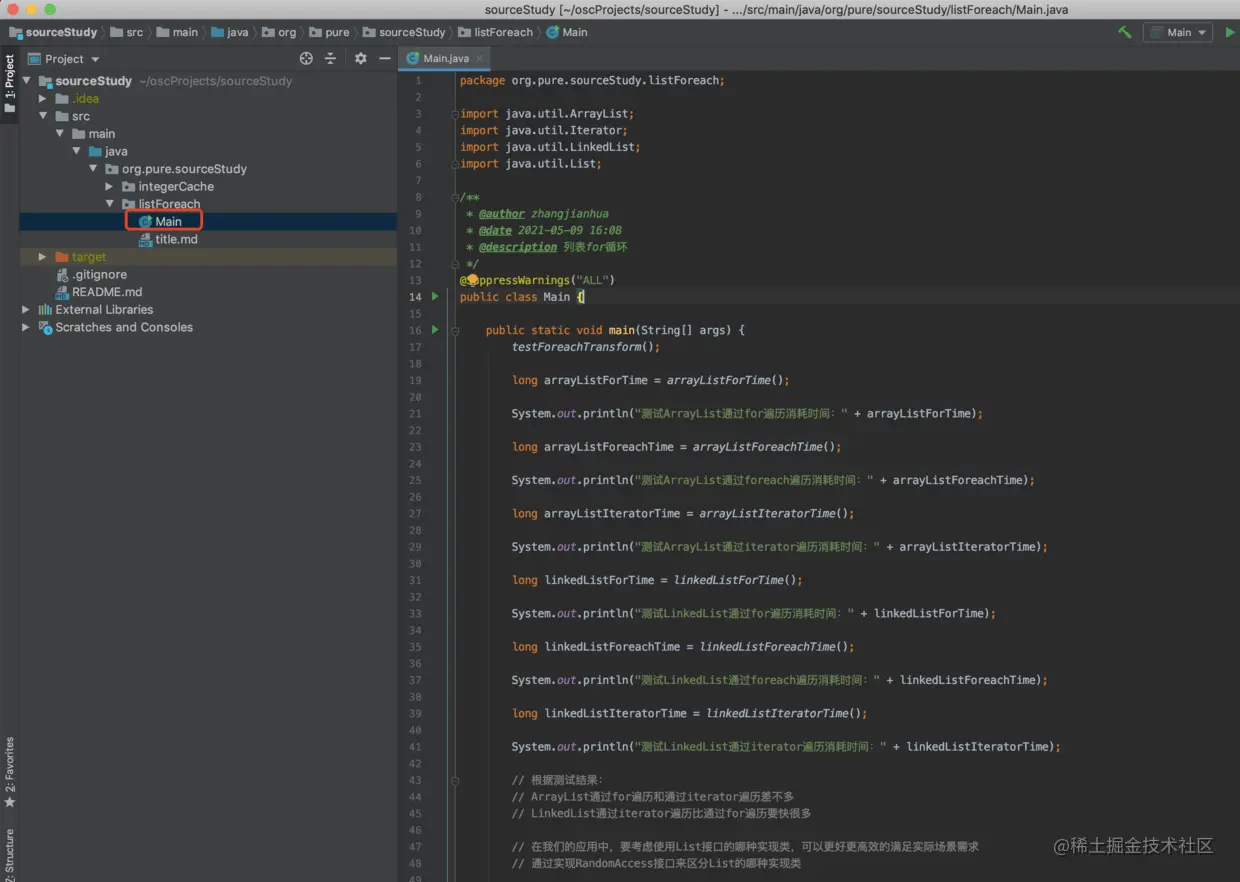Click the @author Javadoc tag
The height and width of the screenshot is (882, 1240).
502,213
